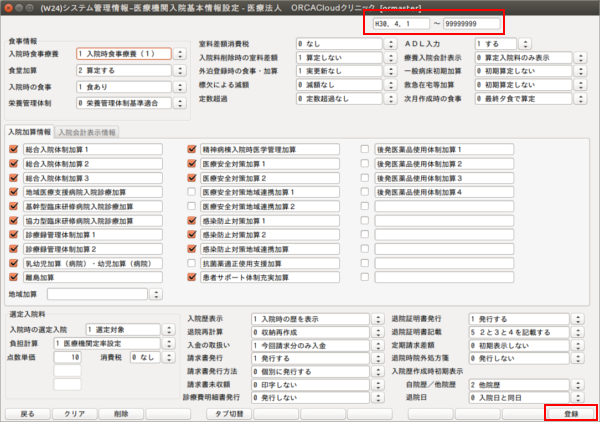This screenshot has height=422, width=600.
Task: Open the 入院時食事療養 dropdown
Action: click(x=181, y=52)
